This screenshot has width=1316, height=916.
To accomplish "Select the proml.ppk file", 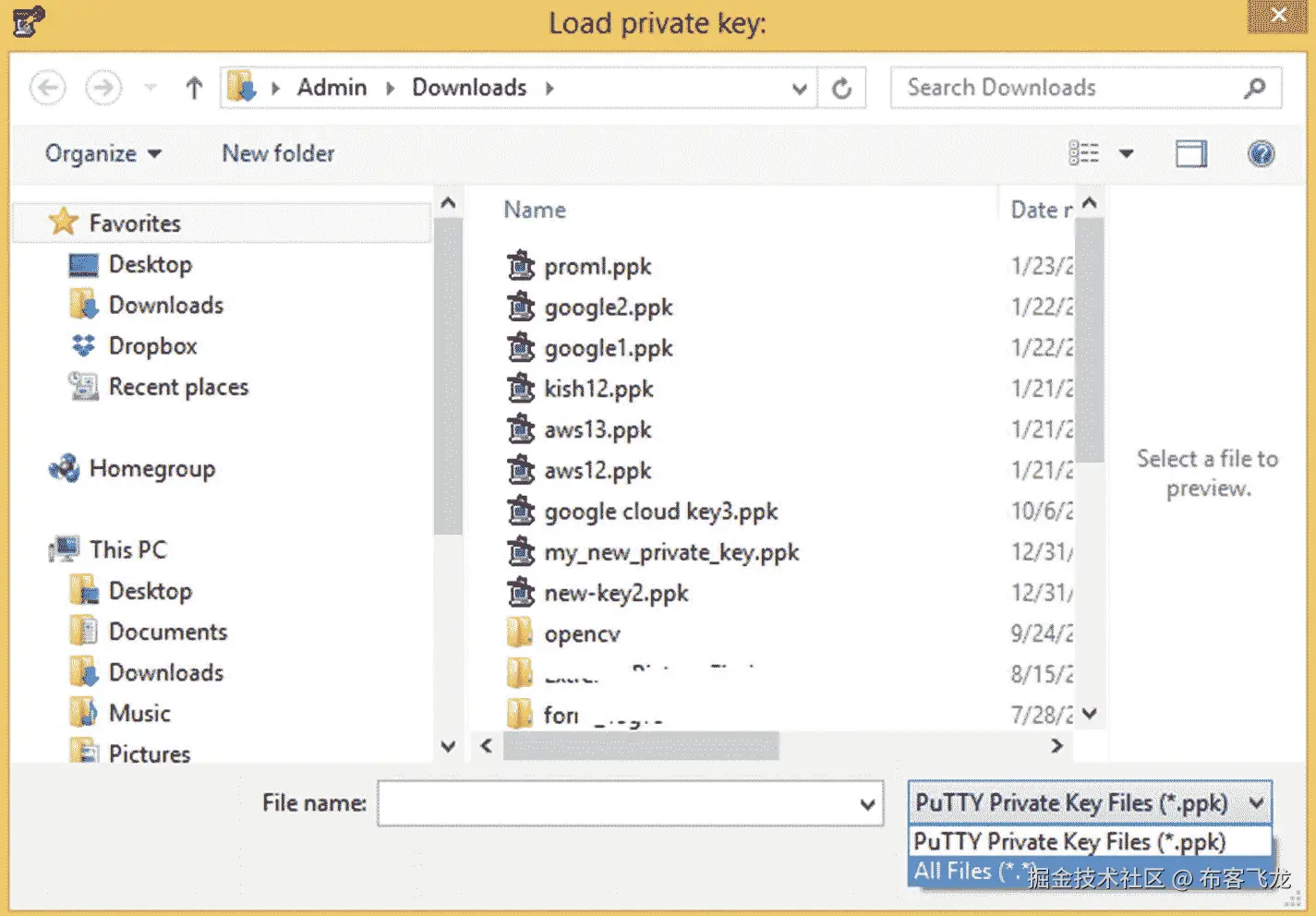I will (x=597, y=266).
